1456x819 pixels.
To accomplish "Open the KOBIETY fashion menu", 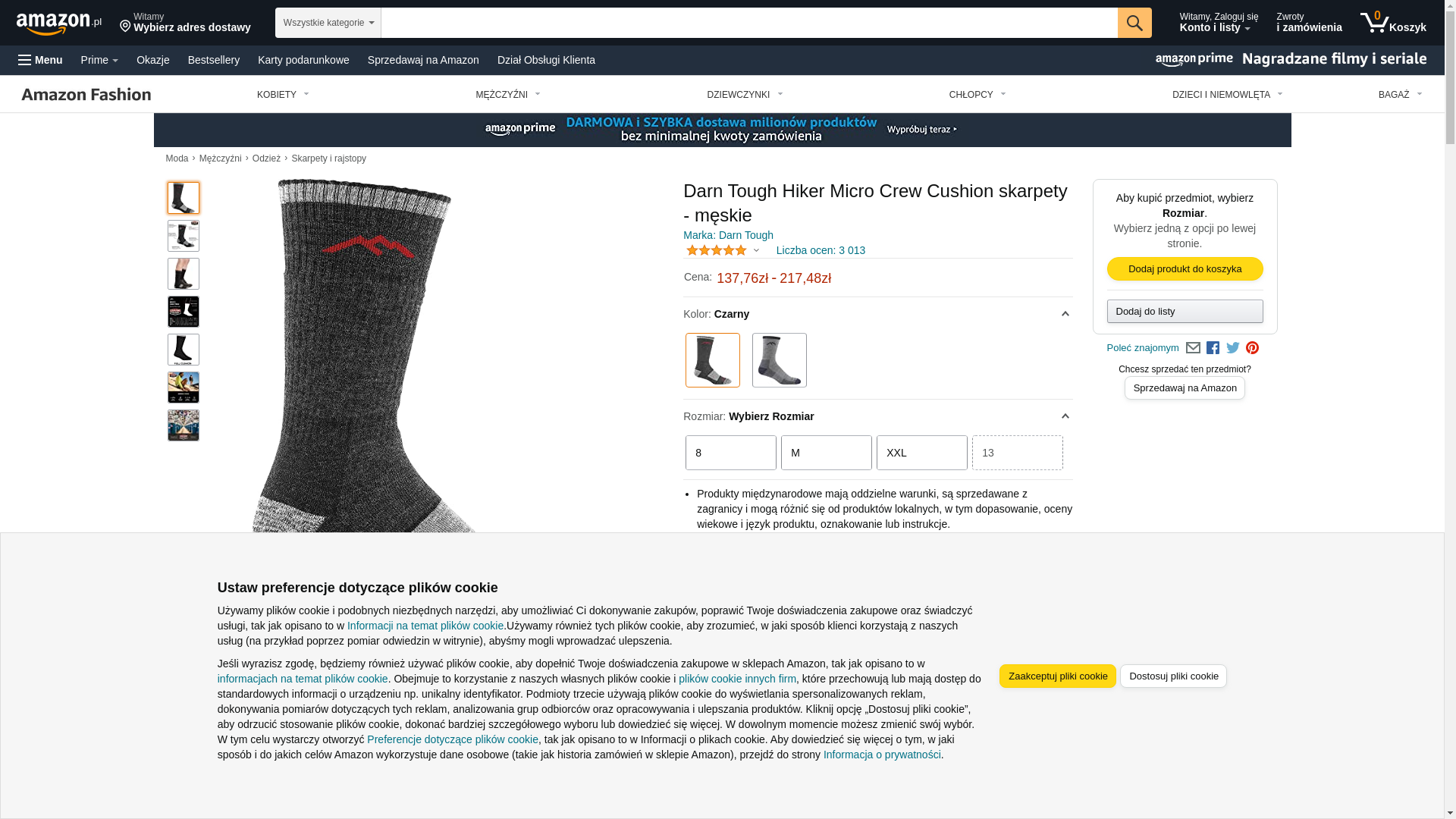I will (x=283, y=95).
